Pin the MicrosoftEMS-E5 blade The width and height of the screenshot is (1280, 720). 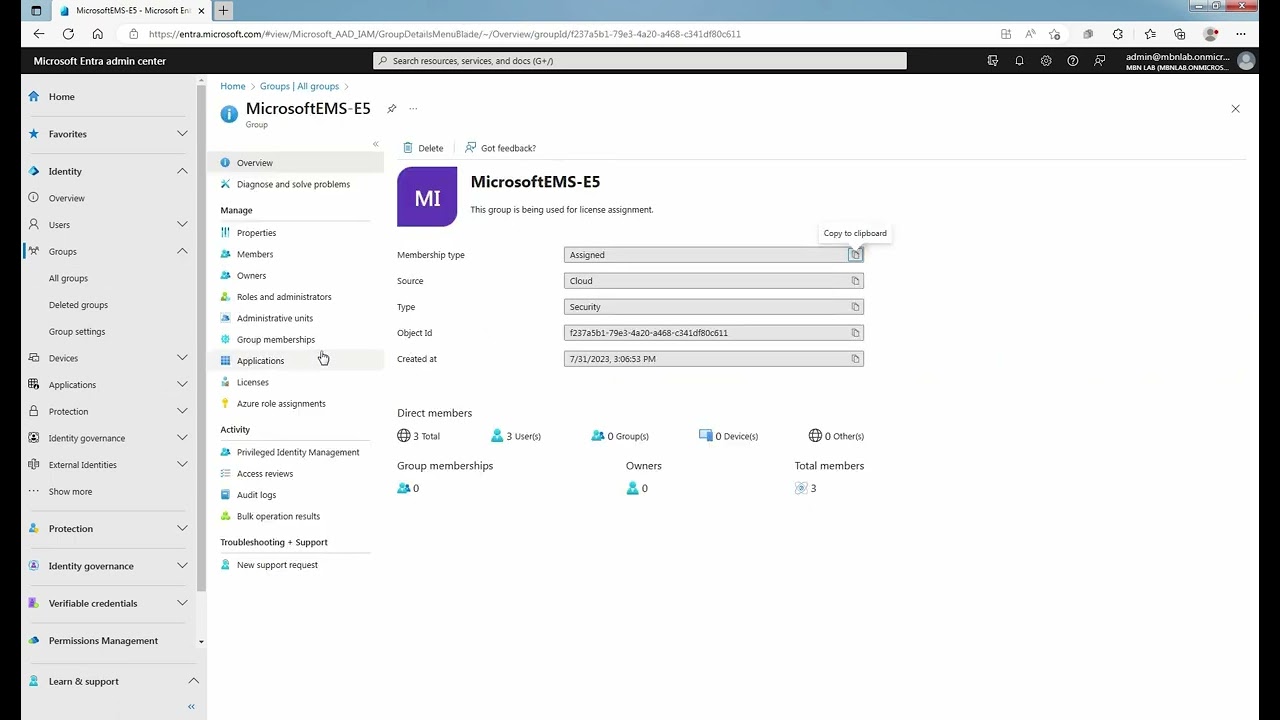point(392,108)
